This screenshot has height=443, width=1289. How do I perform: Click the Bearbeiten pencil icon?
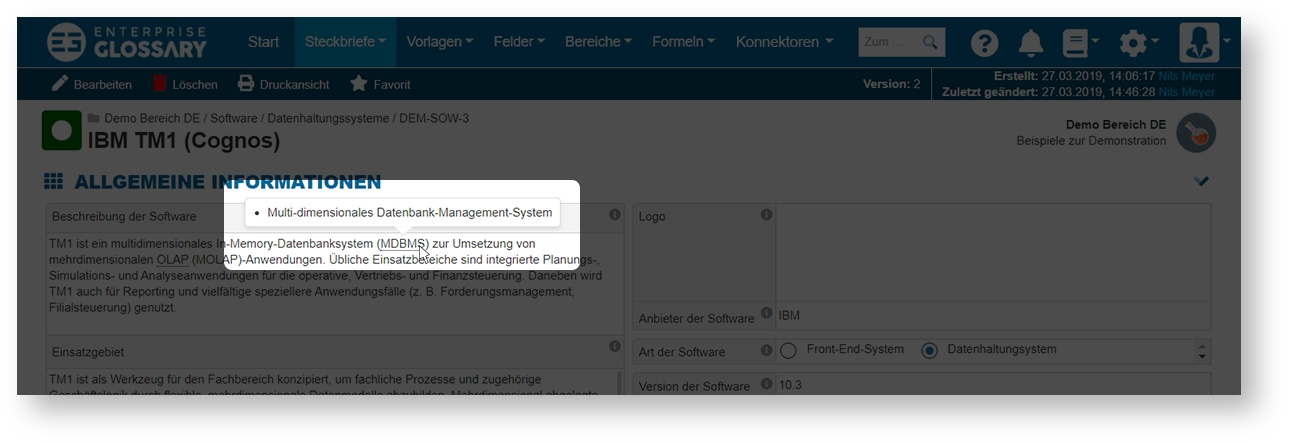[x=60, y=84]
